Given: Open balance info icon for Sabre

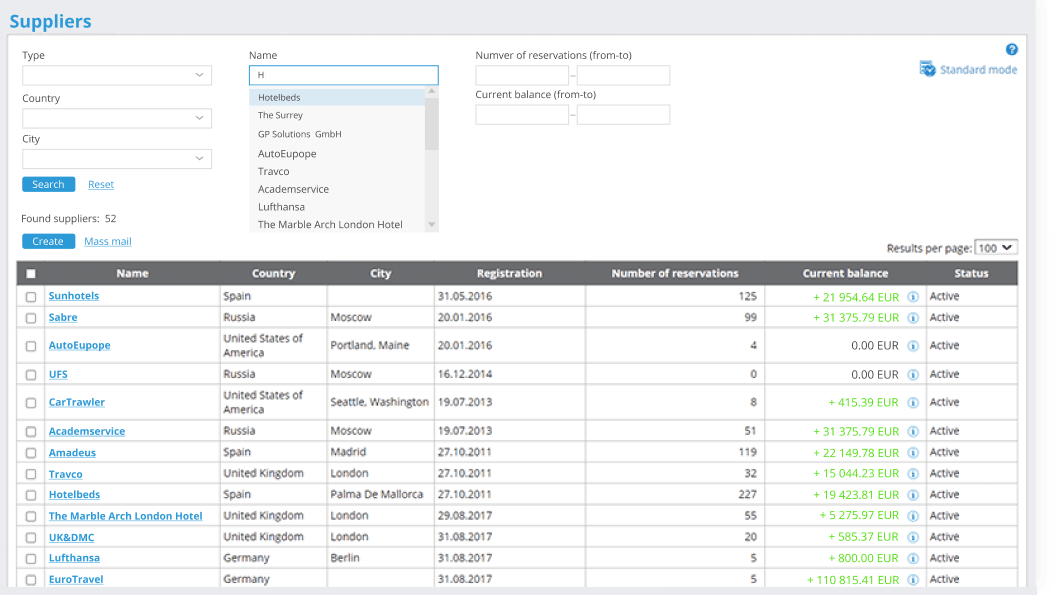Looking at the screenshot, I should (x=913, y=318).
